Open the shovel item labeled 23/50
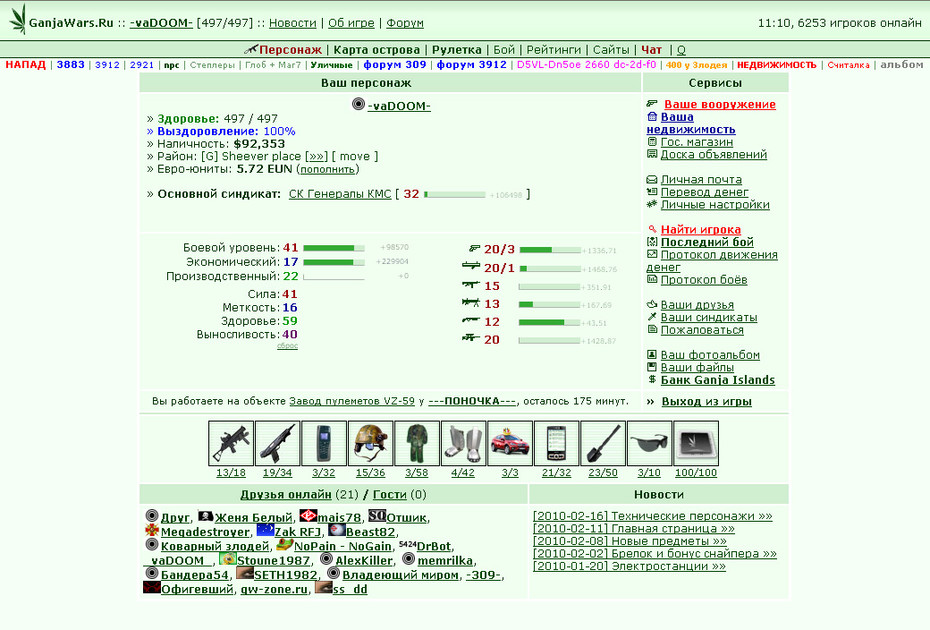This screenshot has width=930, height=630. click(603, 443)
